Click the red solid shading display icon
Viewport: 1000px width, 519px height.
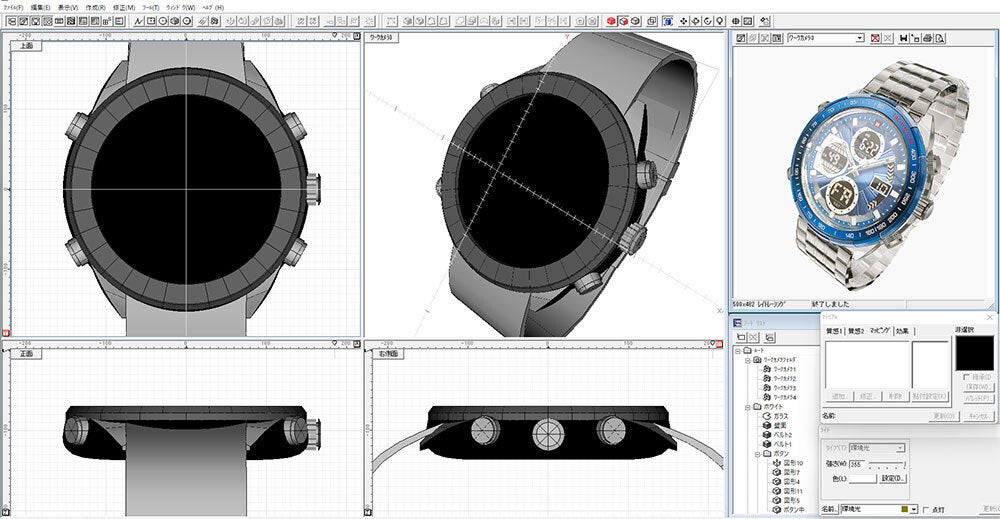(610, 20)
